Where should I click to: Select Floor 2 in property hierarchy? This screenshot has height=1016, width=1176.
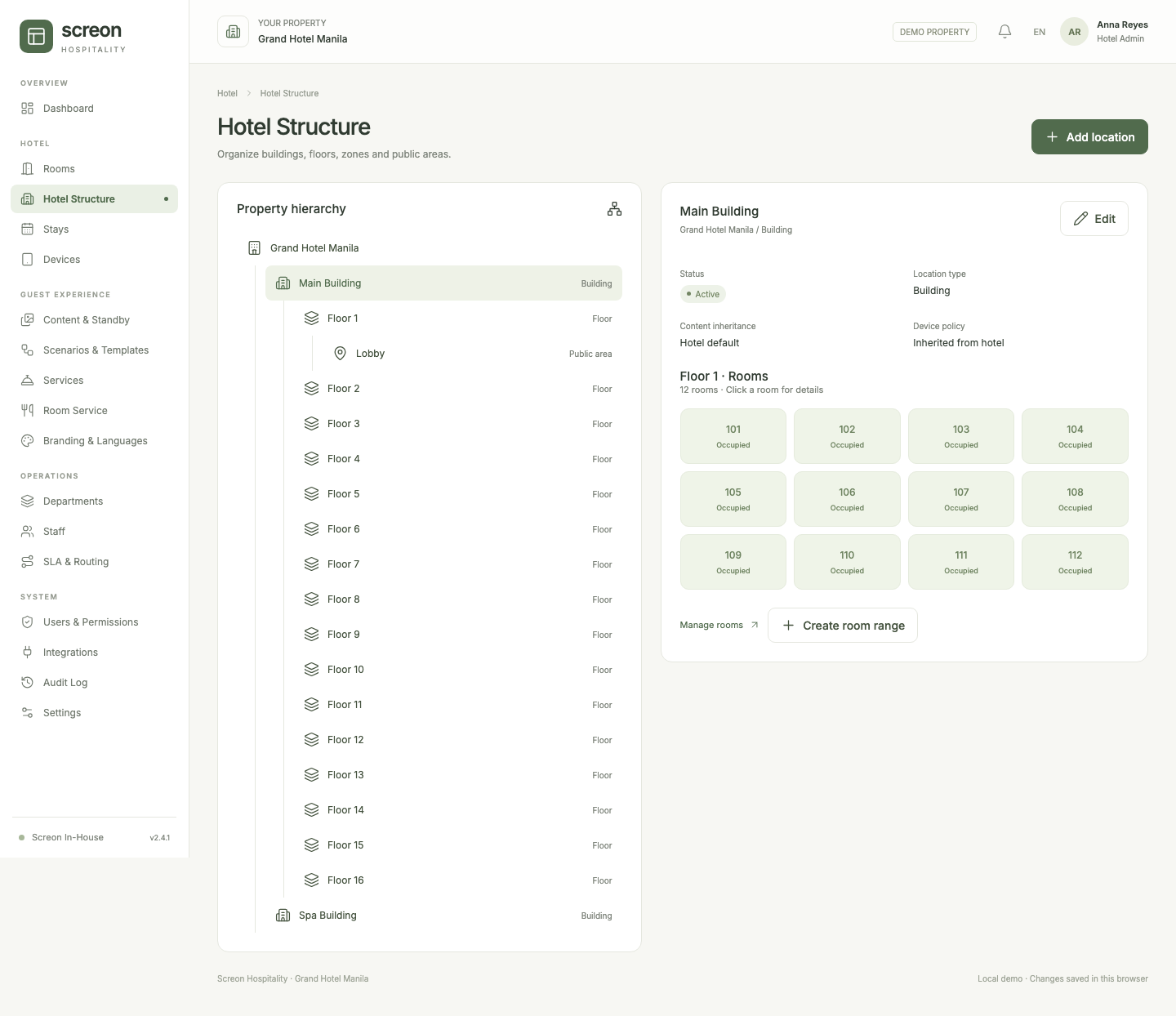[458, 389]
